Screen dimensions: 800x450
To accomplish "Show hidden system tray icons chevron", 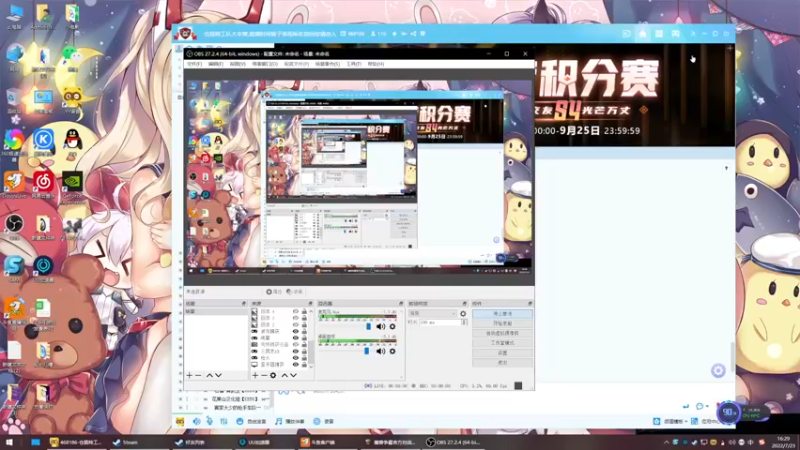I will point(666,442).
